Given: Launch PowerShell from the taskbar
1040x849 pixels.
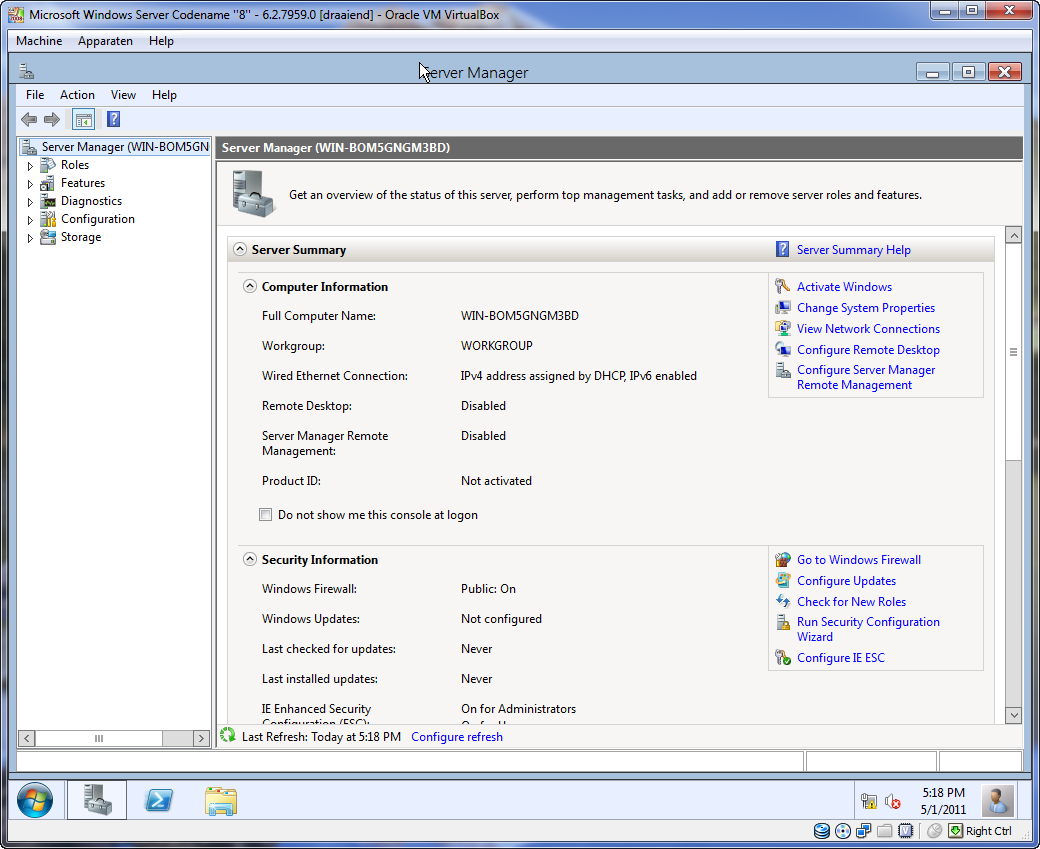Looking at the screenshot, I should coord(159,800).
